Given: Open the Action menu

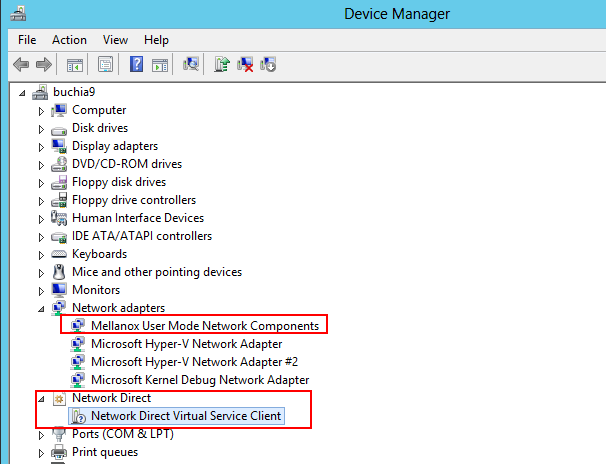Looking at the screenshot, I should click(x=69, y=40).
